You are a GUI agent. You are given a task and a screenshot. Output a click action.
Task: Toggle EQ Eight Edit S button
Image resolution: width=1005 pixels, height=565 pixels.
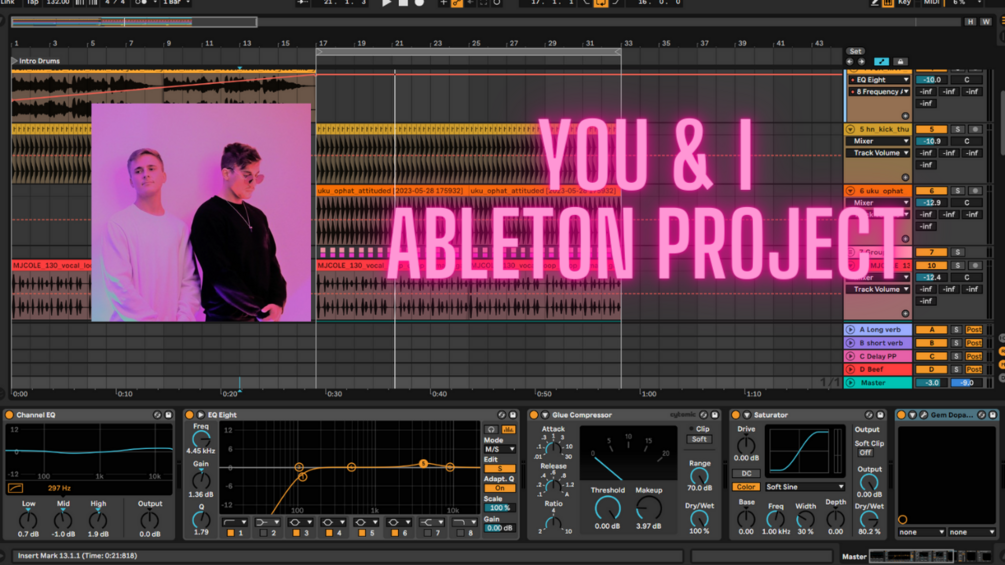click(x=500, y=469)
